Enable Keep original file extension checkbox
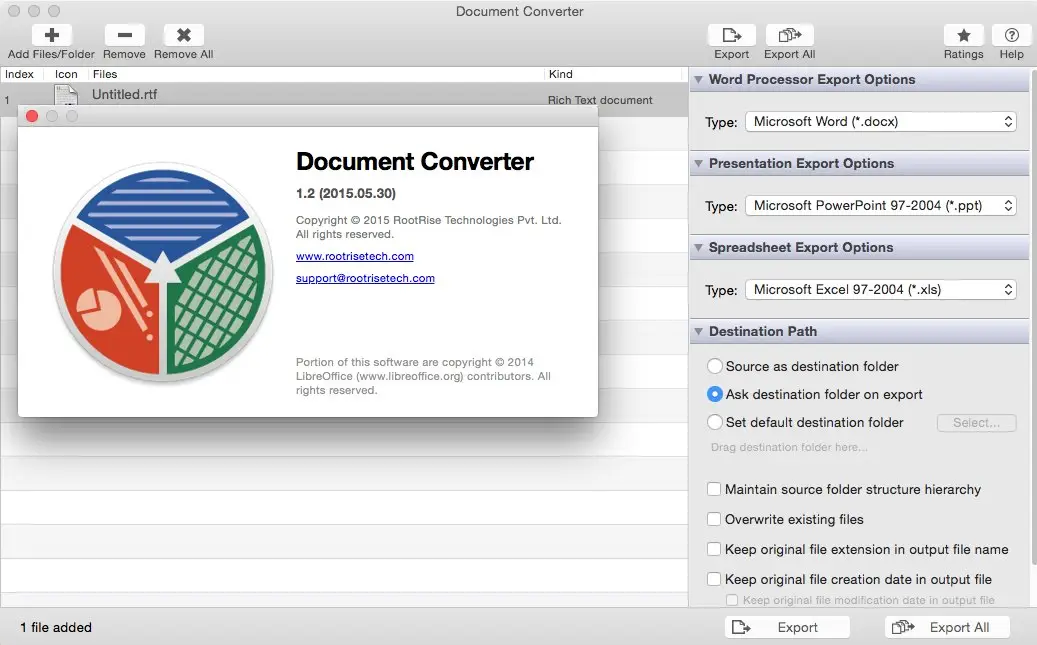1037x645 pixels. click(714, 549)
